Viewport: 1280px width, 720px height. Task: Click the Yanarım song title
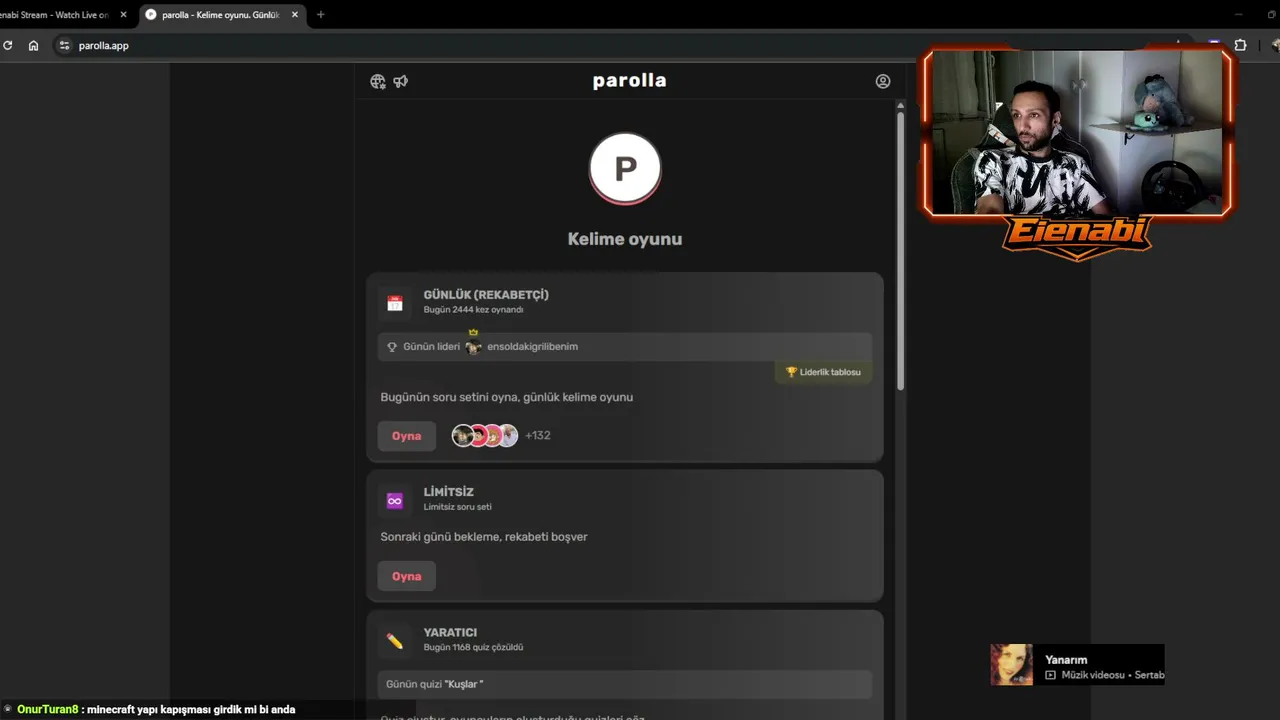(x=1066, y=660)
